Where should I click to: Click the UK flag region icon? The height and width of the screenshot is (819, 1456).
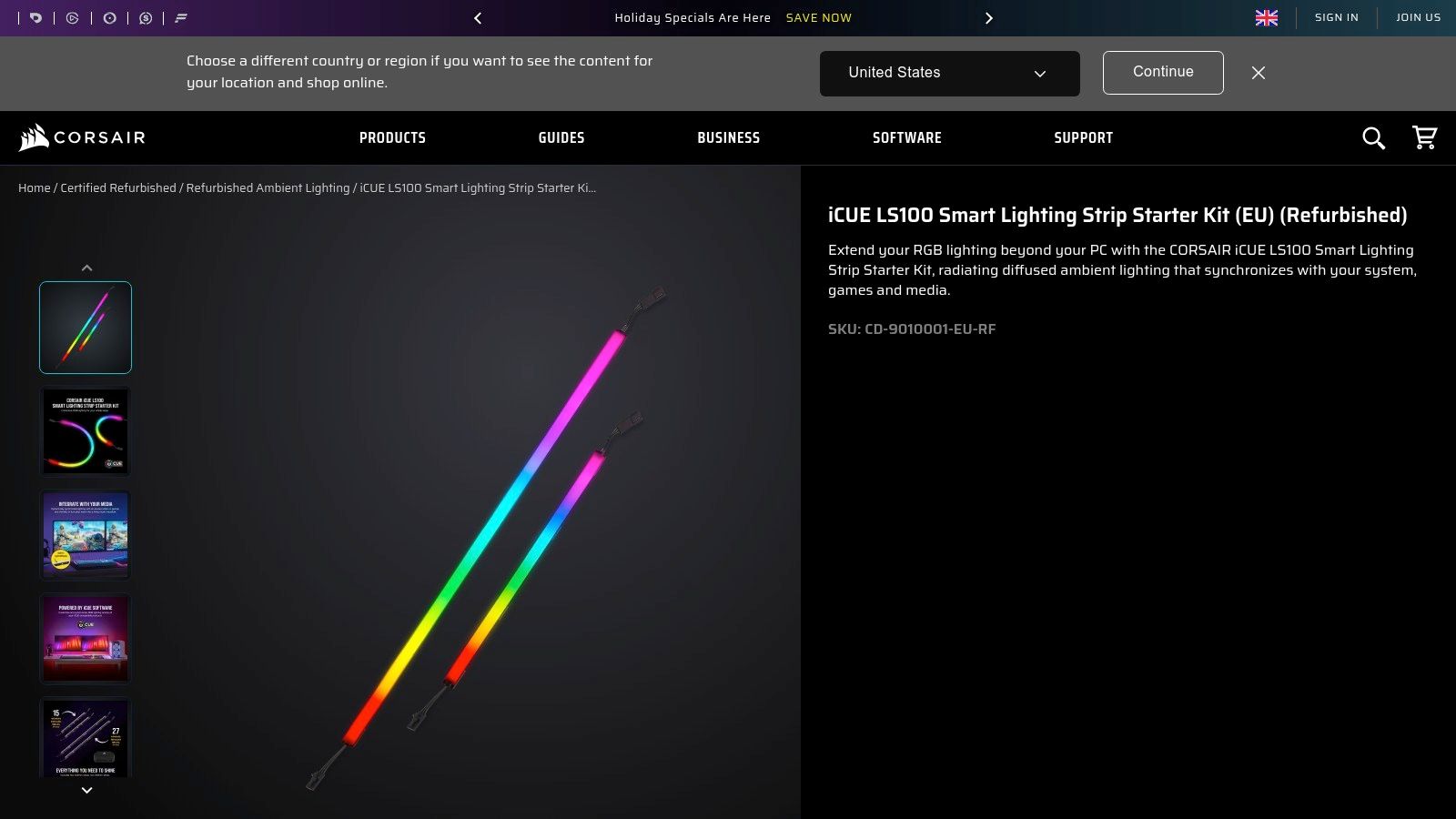point(1266,17)
